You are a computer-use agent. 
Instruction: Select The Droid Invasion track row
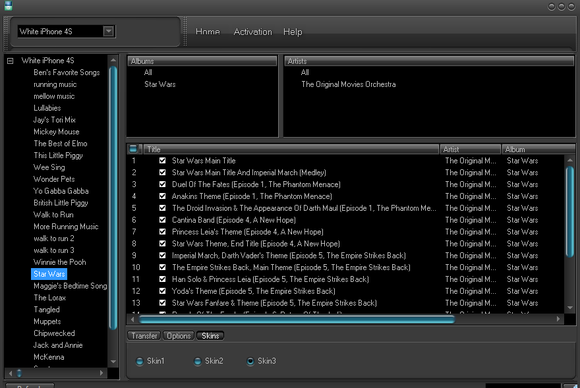pyautogui.click(x=345, y=208)
